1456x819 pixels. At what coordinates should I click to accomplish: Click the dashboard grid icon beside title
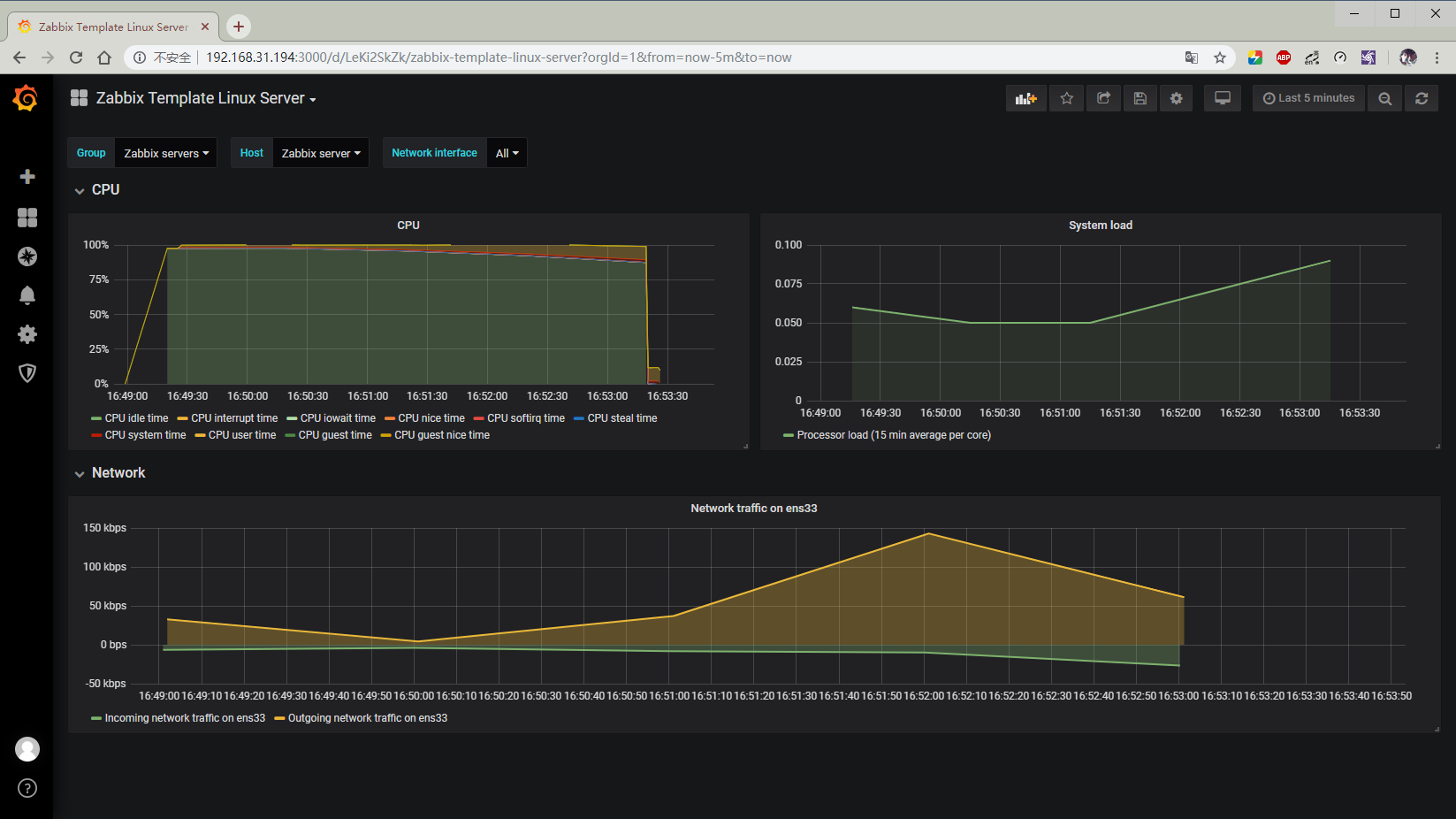(79, 98)
